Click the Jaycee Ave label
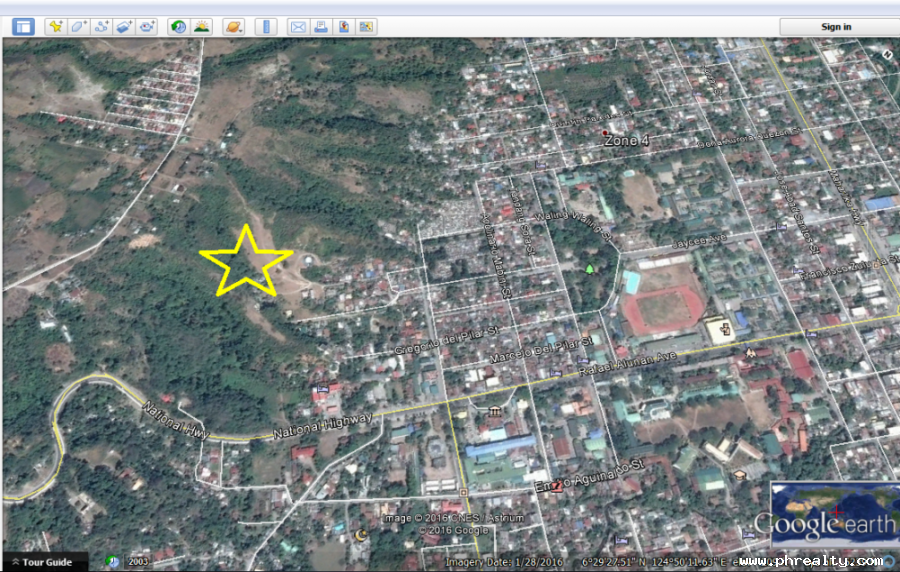 (x=699, y=241)
